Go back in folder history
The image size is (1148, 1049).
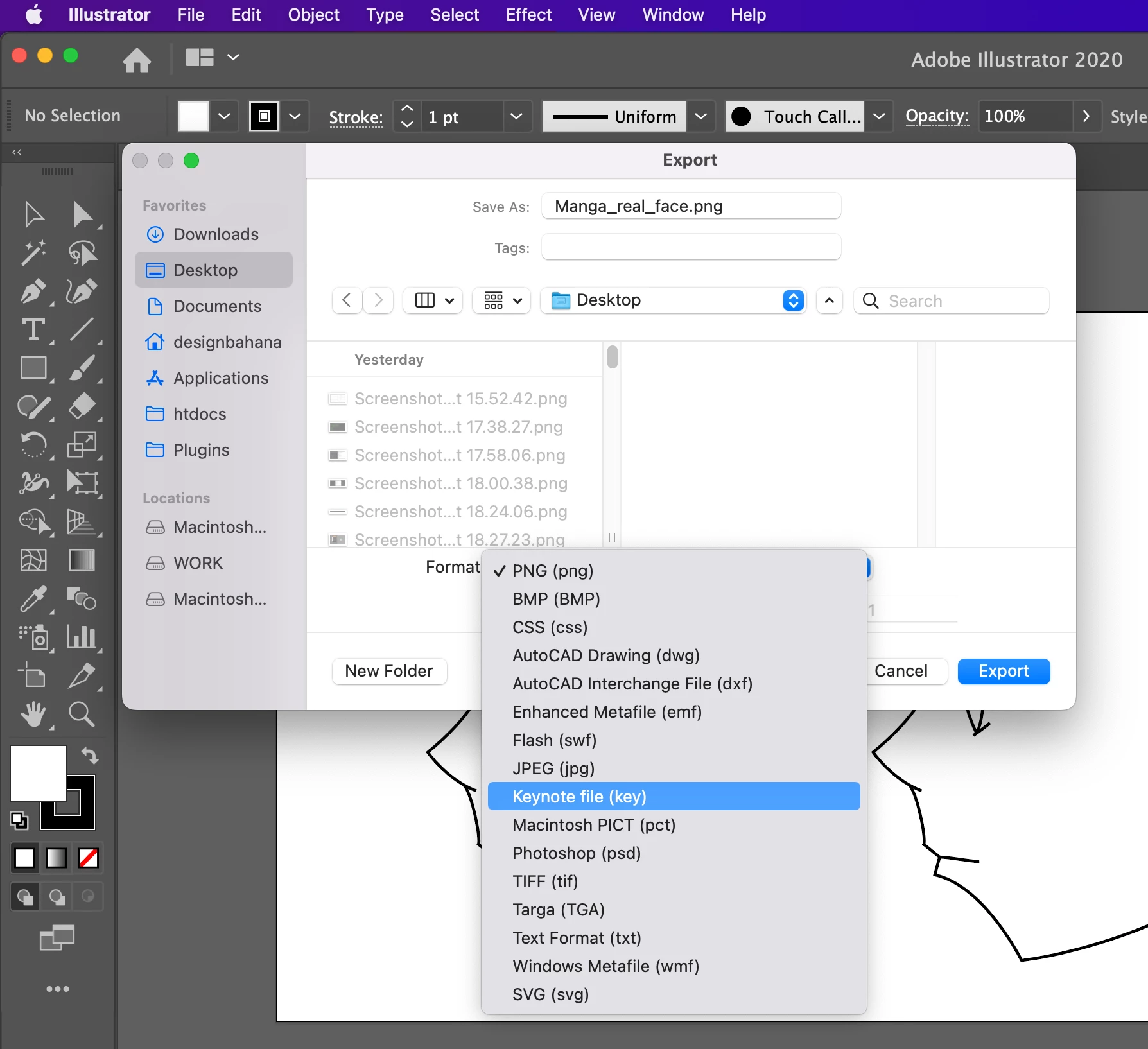coord(347,300)
